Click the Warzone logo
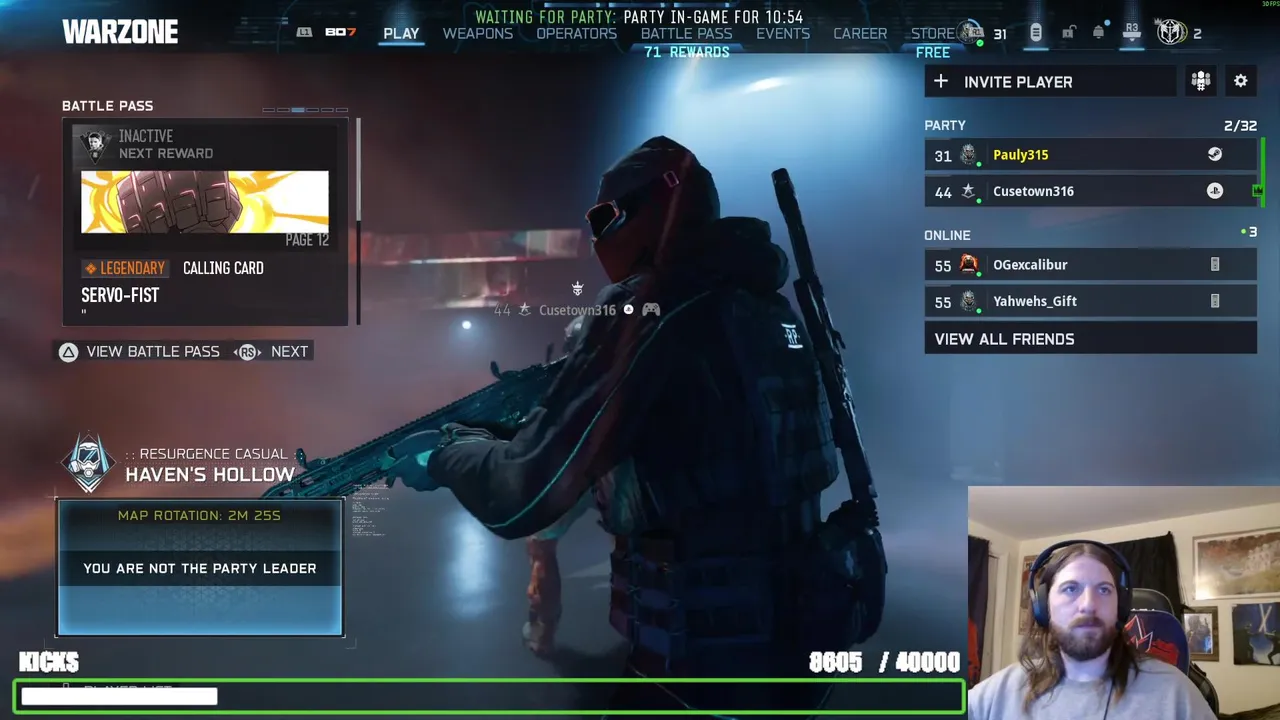Screen dimensions: 1280x720 tap(120, 32)
